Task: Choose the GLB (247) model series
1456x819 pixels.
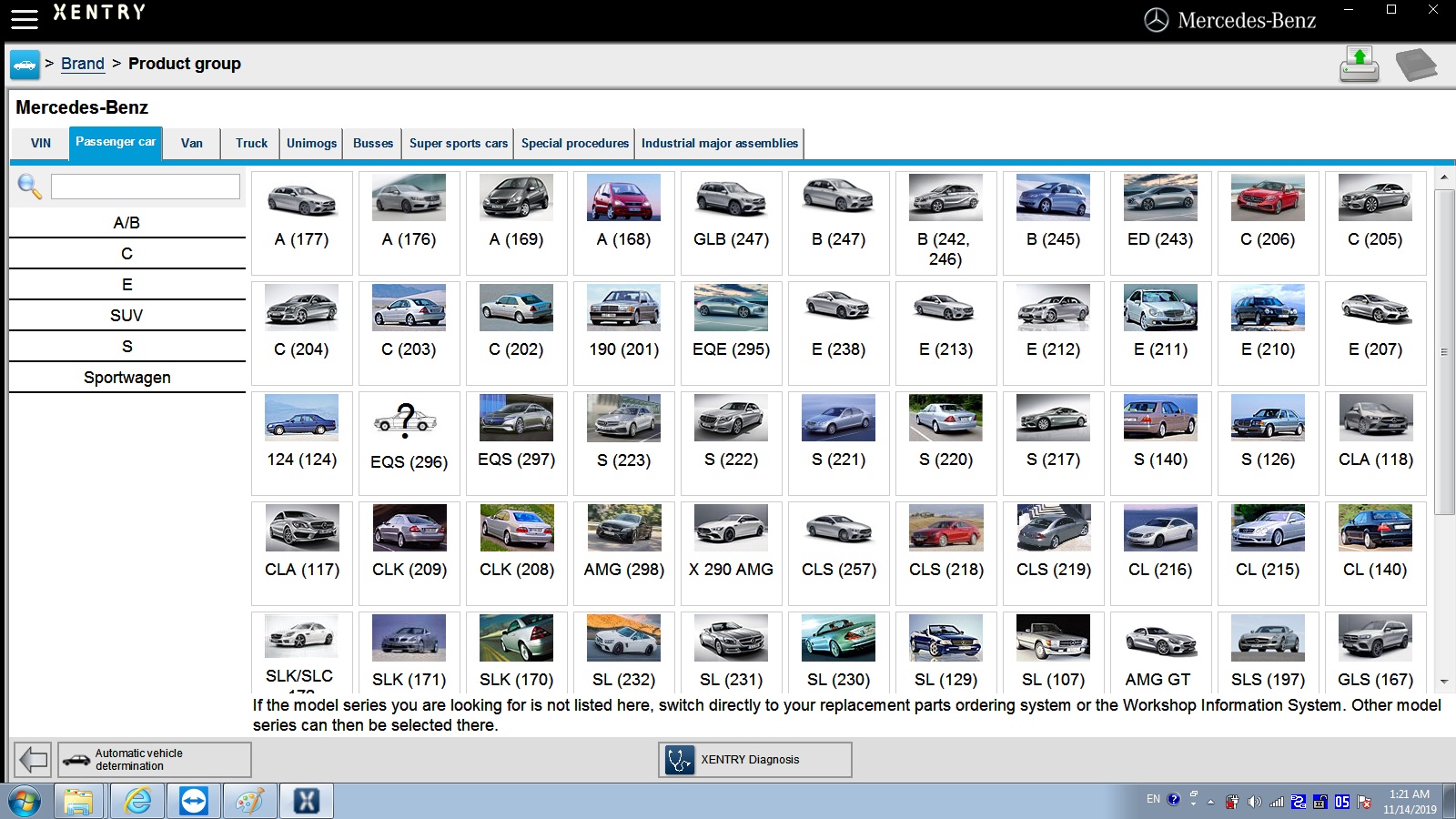Action: point(732,223)
